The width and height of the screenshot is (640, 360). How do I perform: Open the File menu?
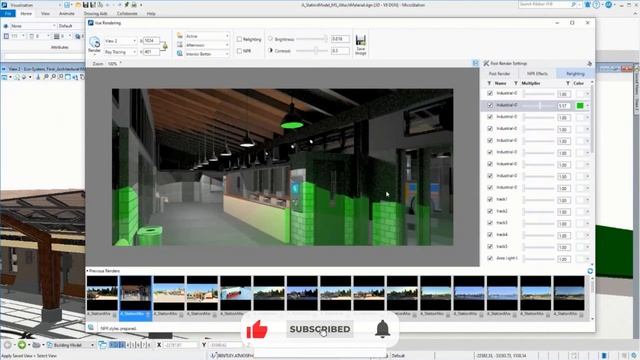pos(8,13)
